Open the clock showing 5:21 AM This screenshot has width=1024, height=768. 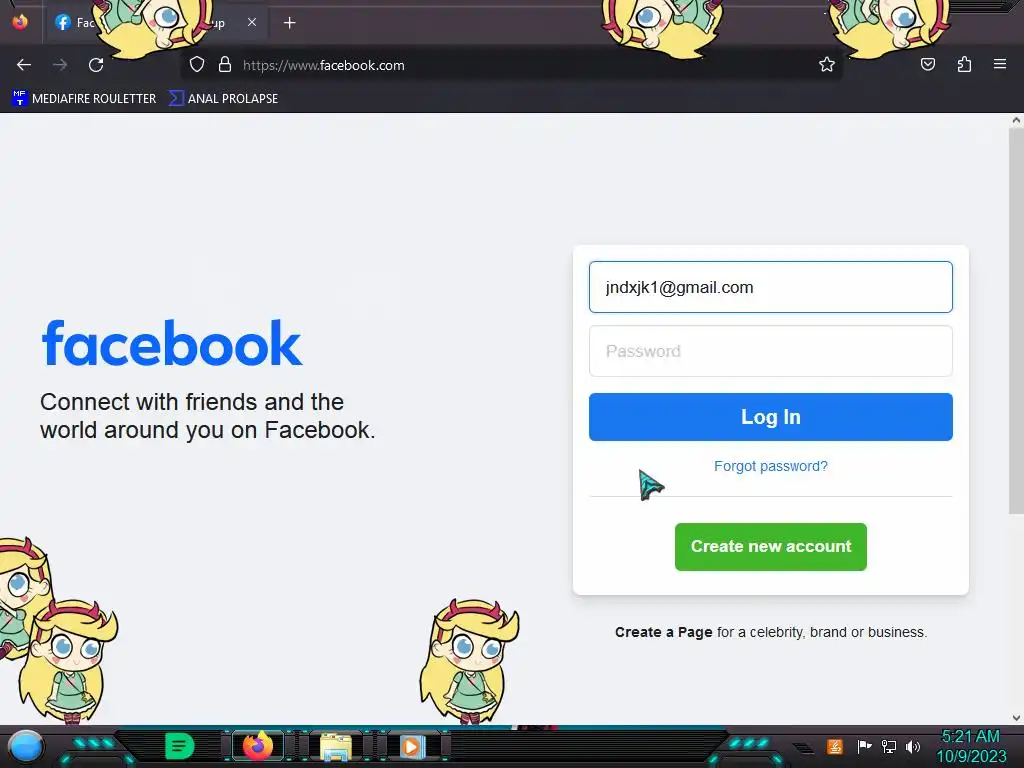coord(971,746)
